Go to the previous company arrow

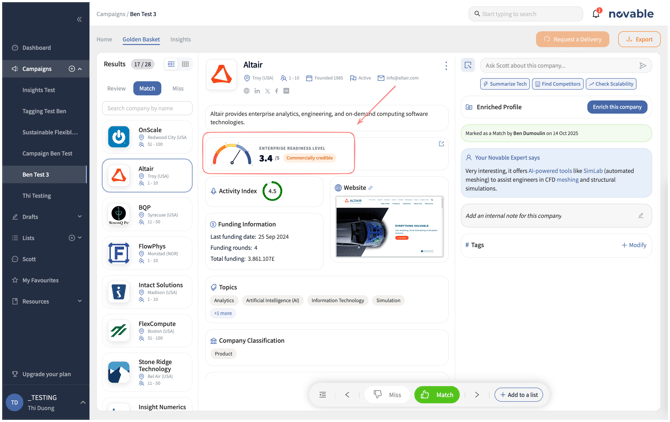347,395
